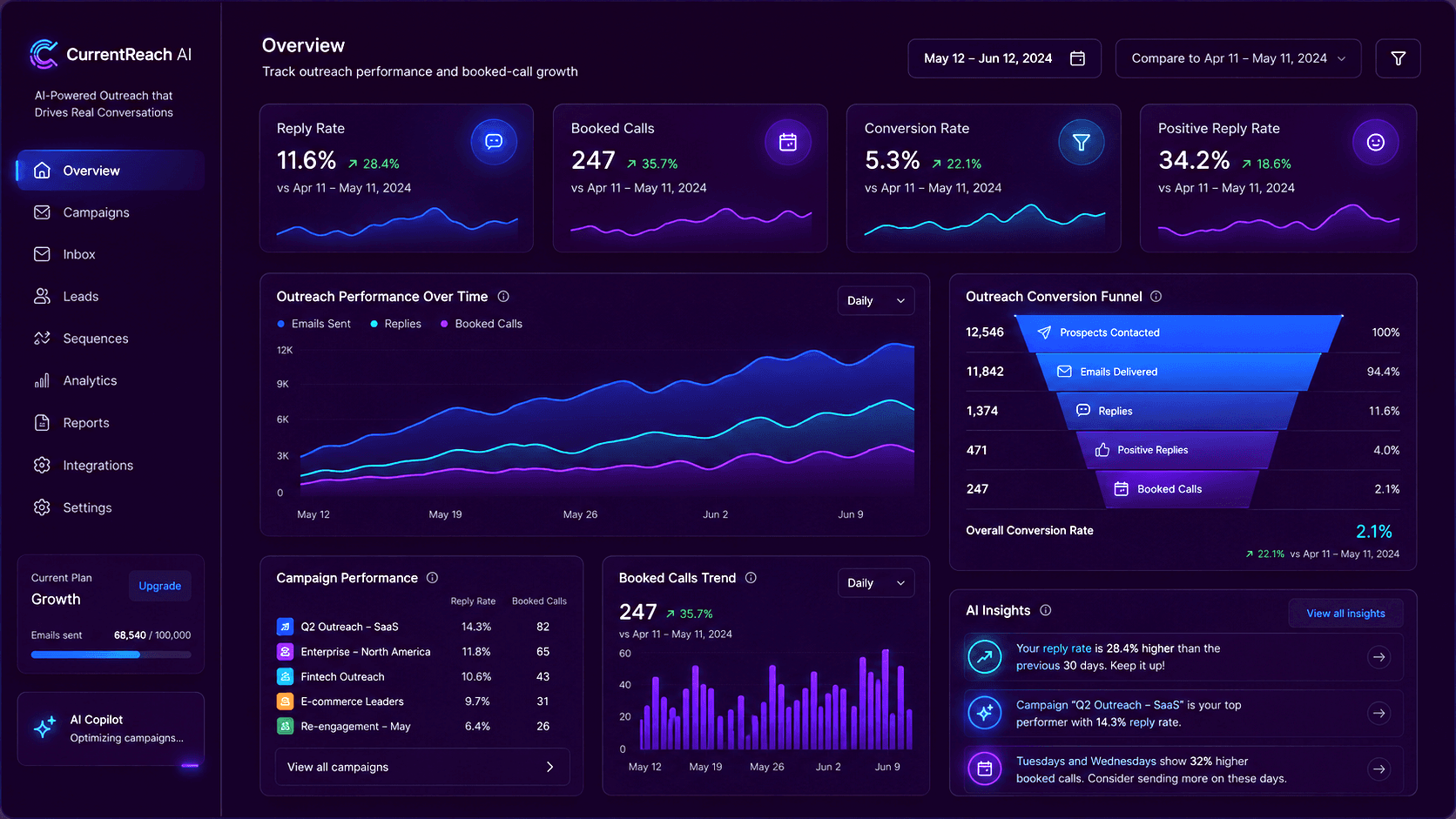Image resolution: width=1456 pixels, height=819 pixels.
Task: Toggle the Emails Sent legend series
Action: (x=314, y=324)
